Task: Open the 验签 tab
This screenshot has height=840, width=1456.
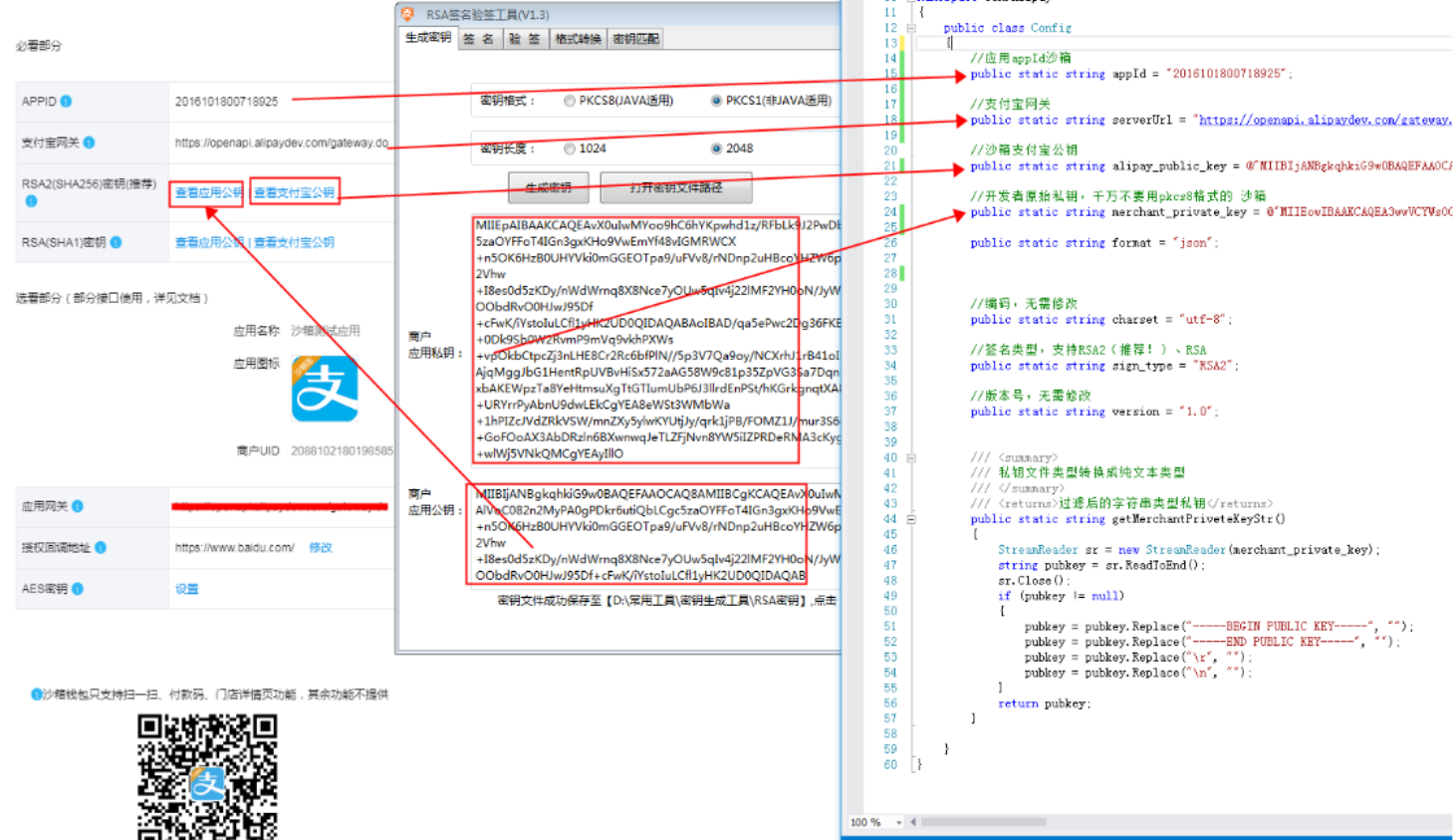Action: [x=525, y=39]
